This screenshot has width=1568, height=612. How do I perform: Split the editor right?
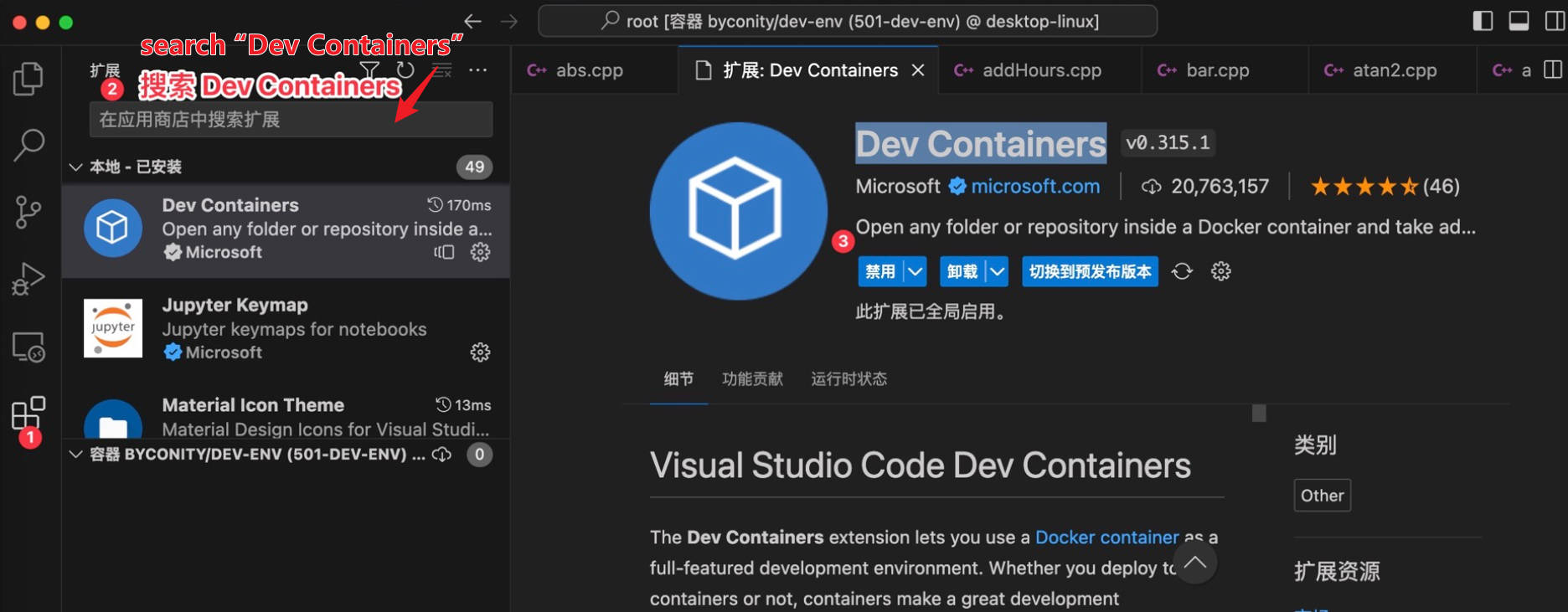point(1553,69)
